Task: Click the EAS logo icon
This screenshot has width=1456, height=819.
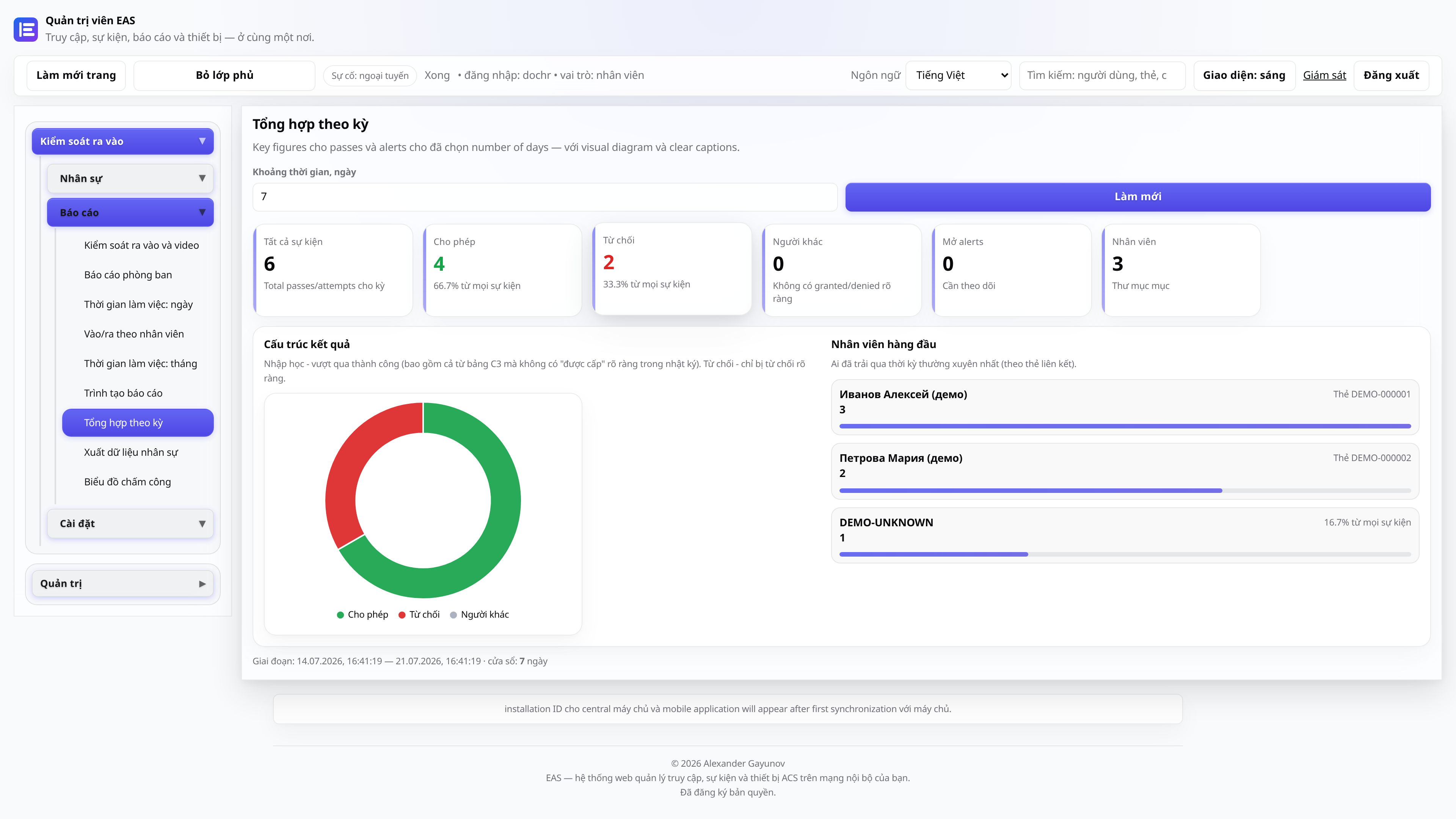Action: [x=25, y=30]
